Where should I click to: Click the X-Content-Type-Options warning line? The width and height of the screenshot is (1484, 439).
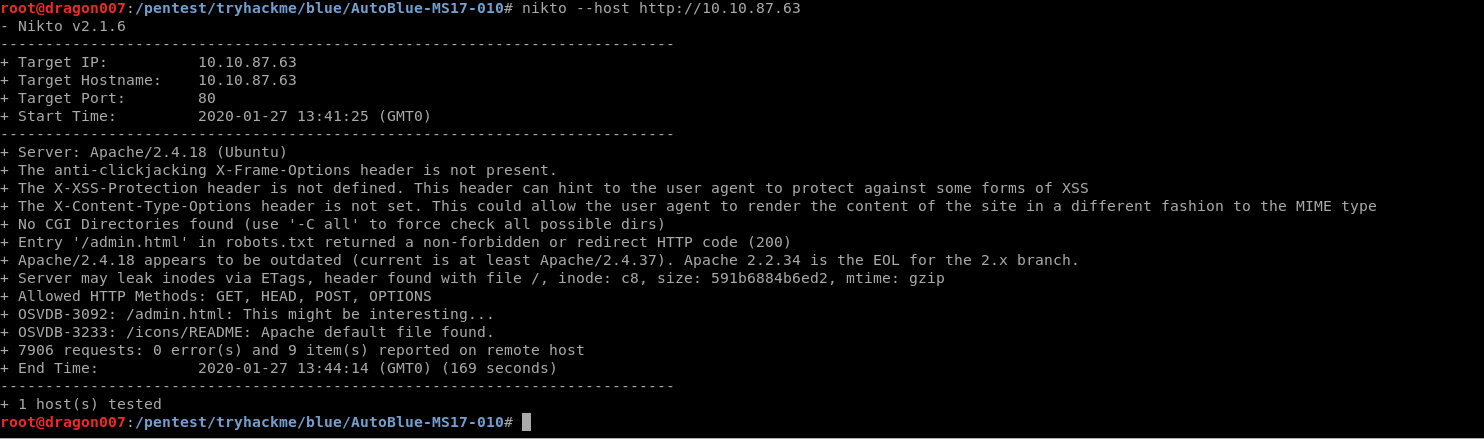click(x=688, y=206)
